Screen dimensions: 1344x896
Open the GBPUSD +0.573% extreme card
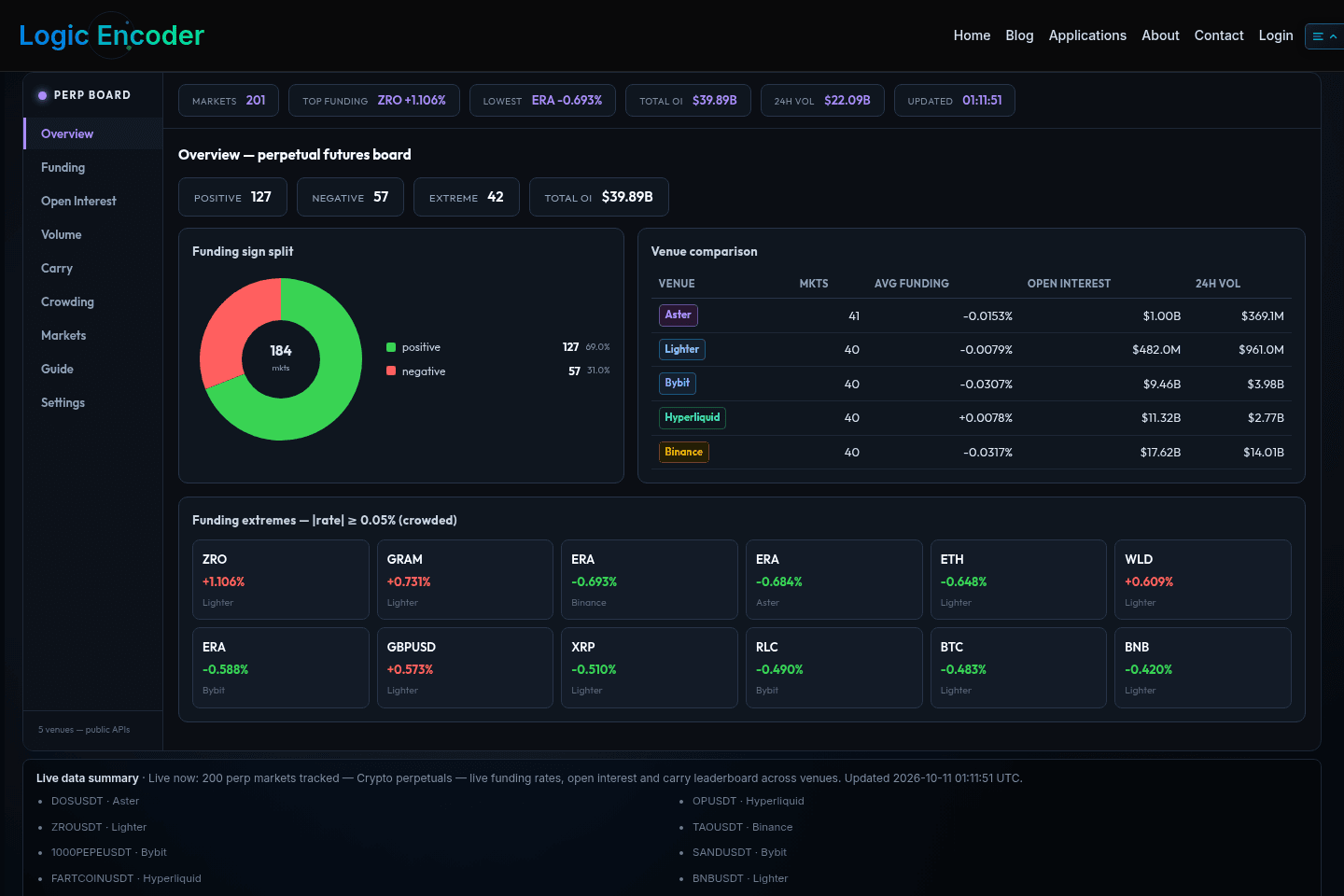(x=465, y=667)
